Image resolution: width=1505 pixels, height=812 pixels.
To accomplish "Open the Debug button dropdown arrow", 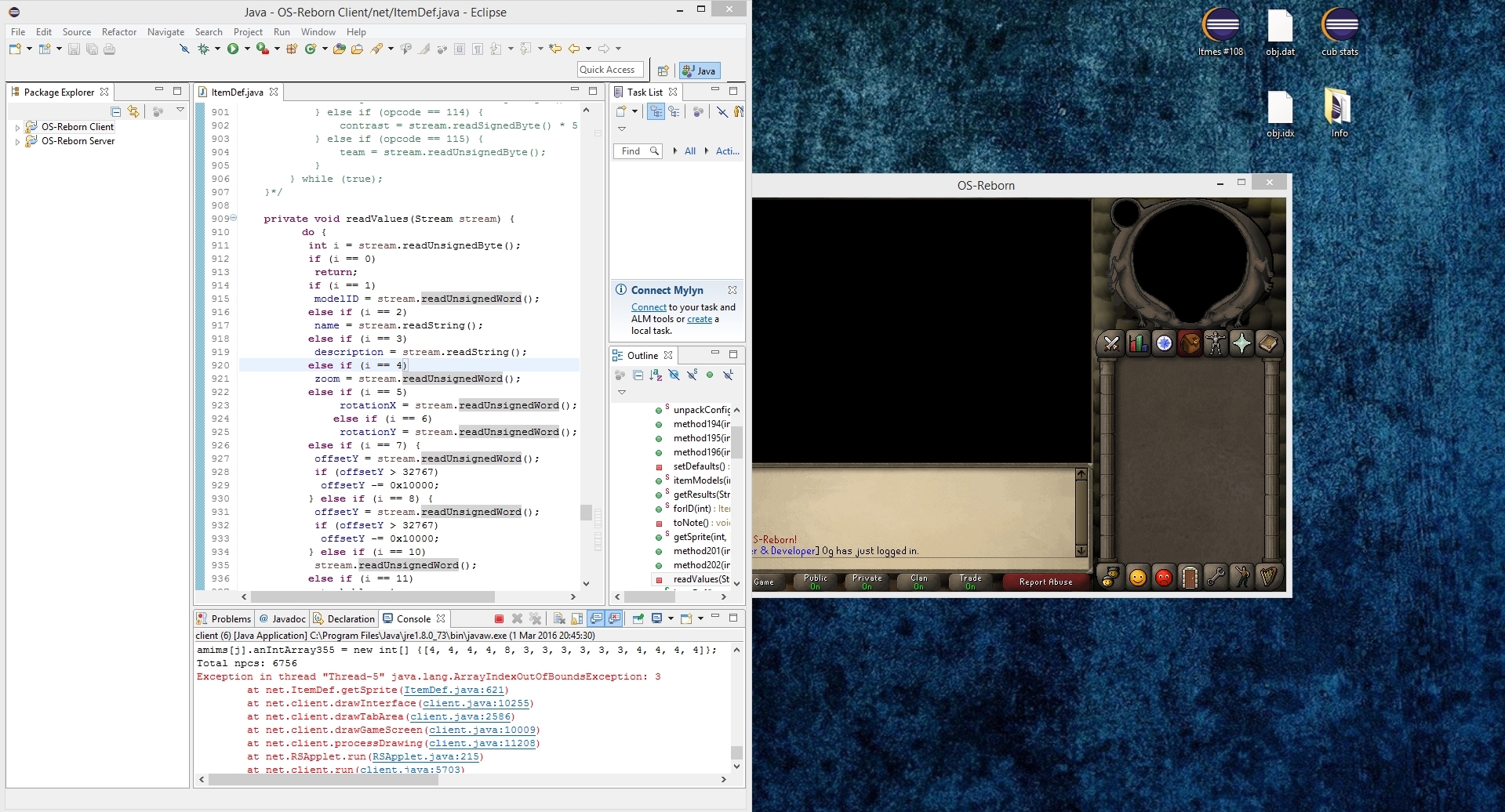I will [x=218, y=49].
